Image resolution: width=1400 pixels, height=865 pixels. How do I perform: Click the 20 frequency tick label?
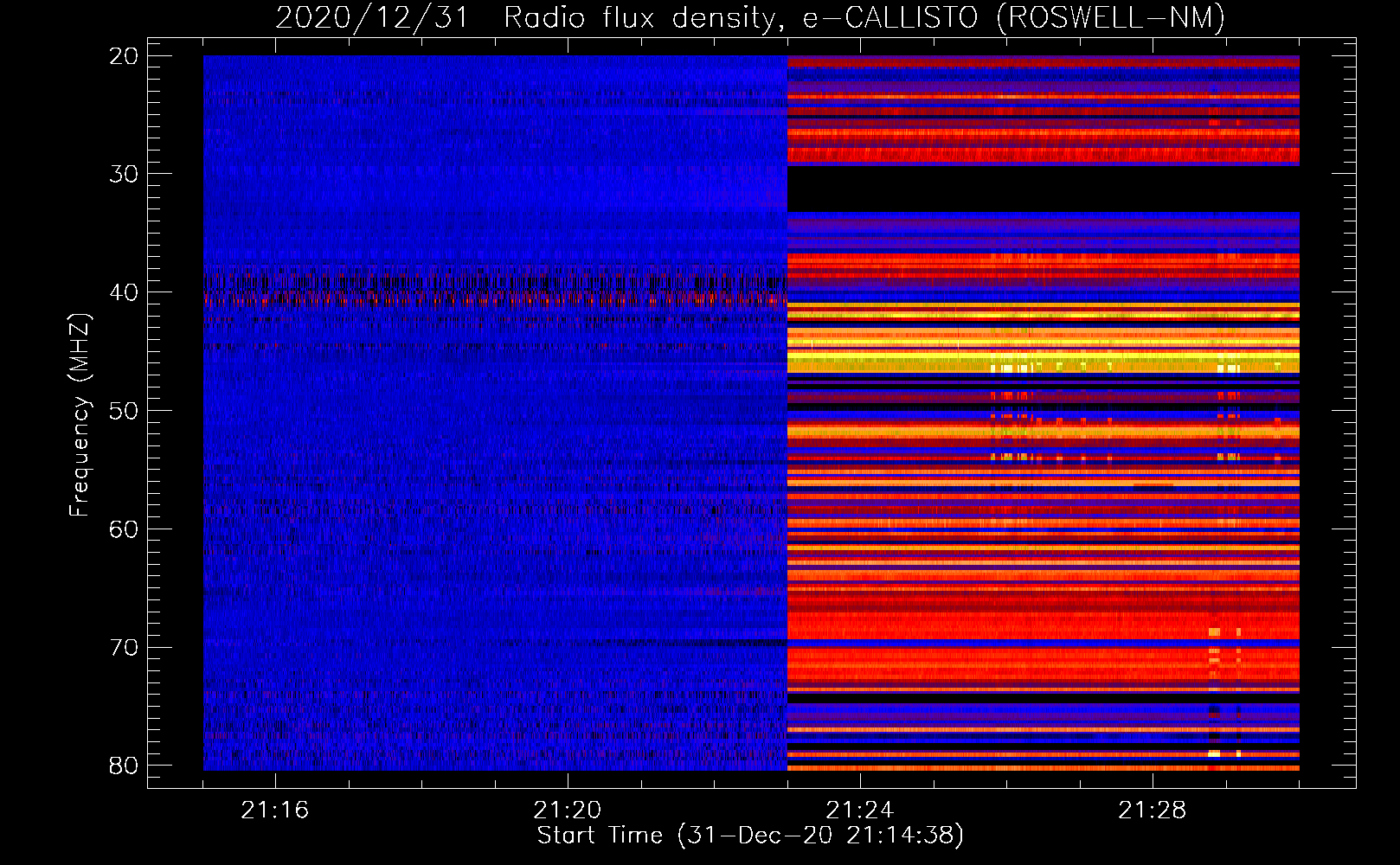point(125,56)
